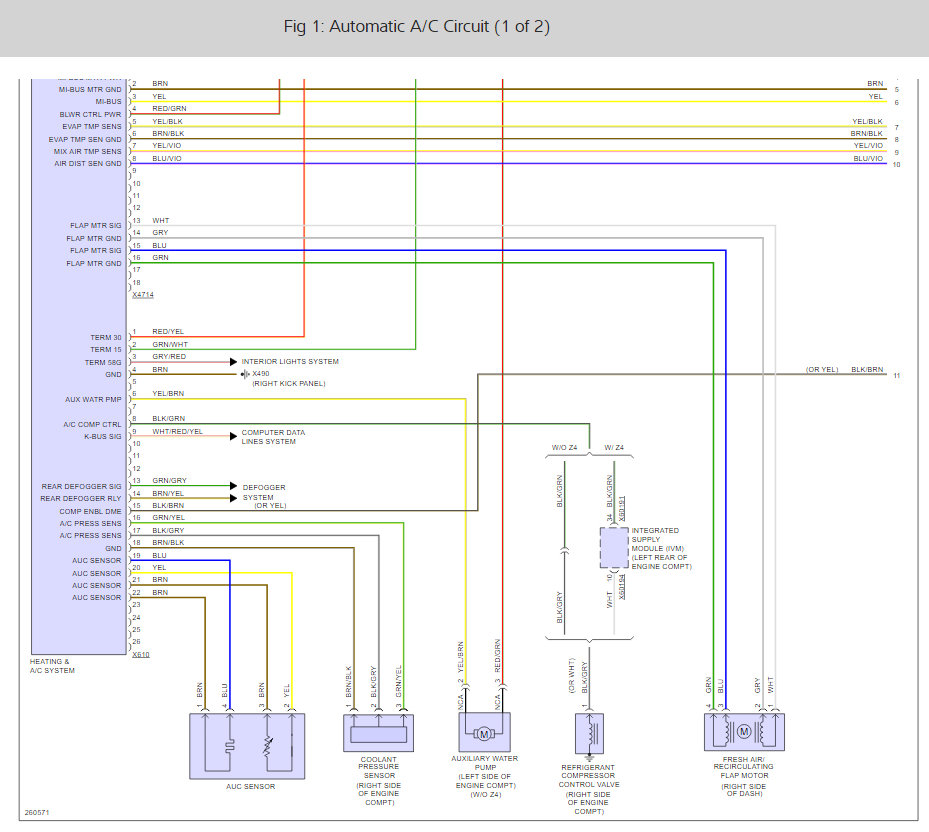This screenshot has width=929, height=832.
Task: Click the 'W/ Z4' option label
Action: pyautogui.click(x=614, y=447)
